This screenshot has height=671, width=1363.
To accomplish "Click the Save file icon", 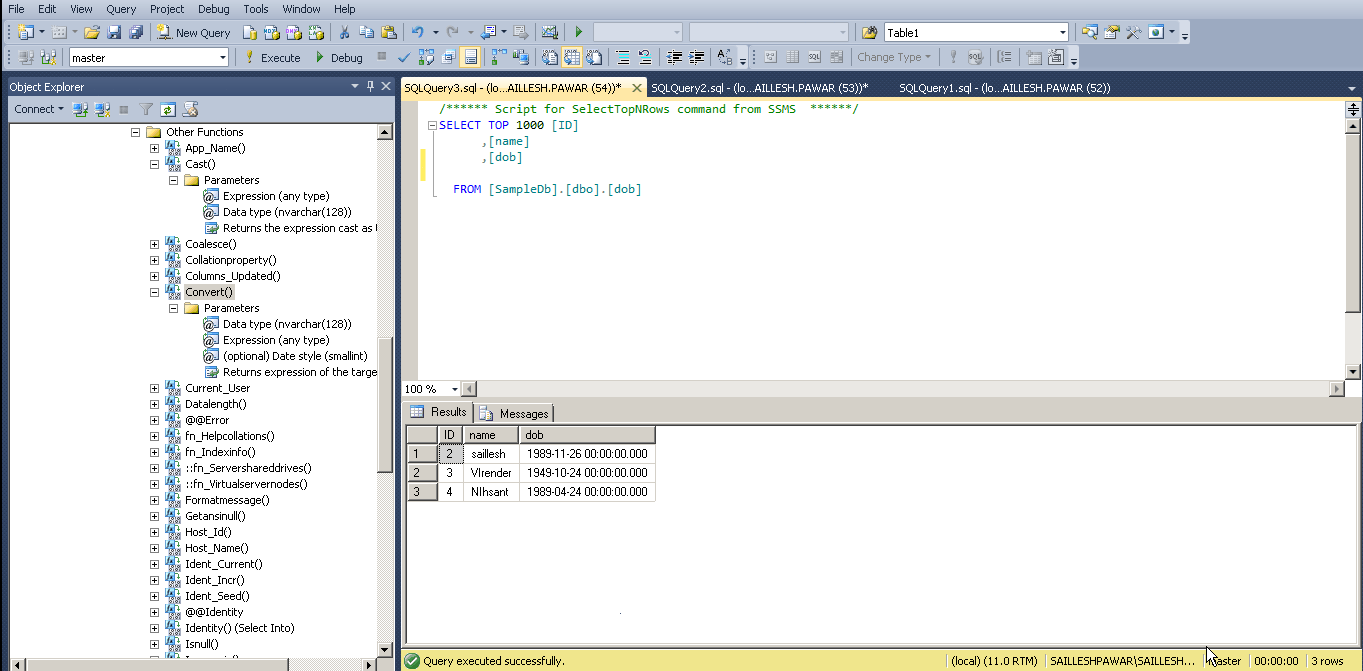I will tap(114, 33).
